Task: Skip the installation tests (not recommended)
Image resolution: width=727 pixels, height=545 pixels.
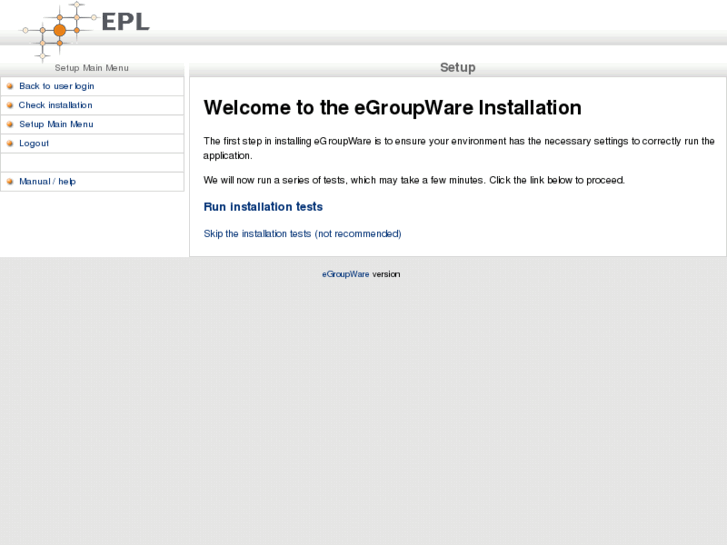Action: pyautogui.click(x=302, y=234)
